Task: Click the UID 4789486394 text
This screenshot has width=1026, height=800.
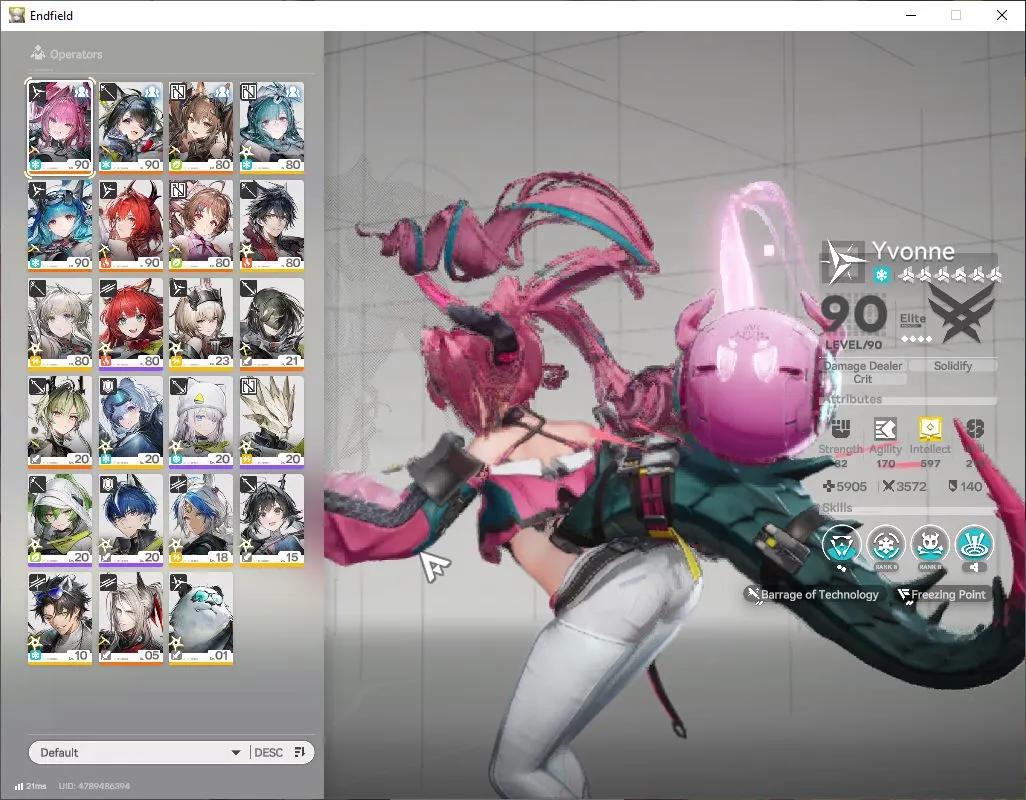Action: tap(94, 786)
